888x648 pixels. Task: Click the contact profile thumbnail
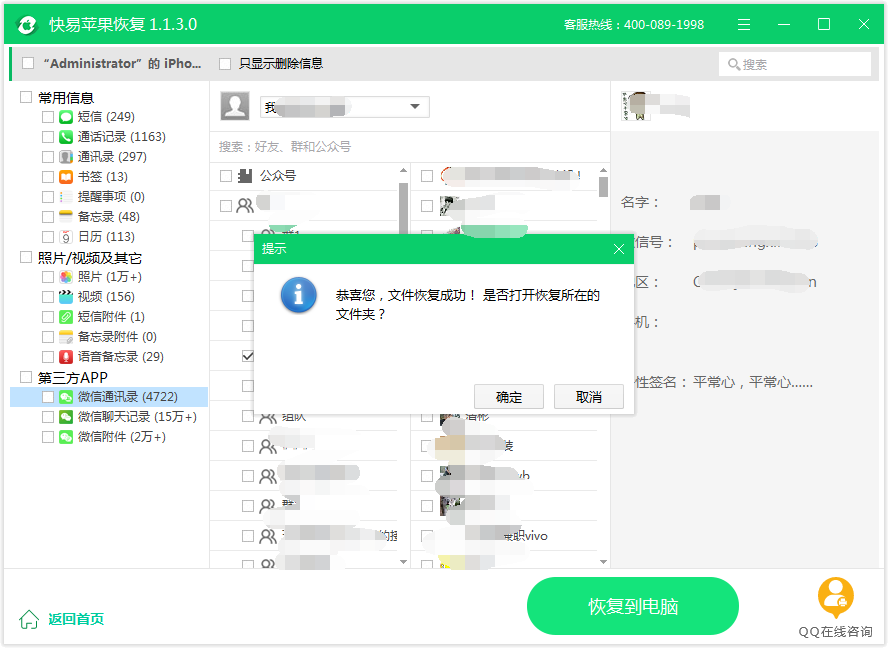point(635,106)
